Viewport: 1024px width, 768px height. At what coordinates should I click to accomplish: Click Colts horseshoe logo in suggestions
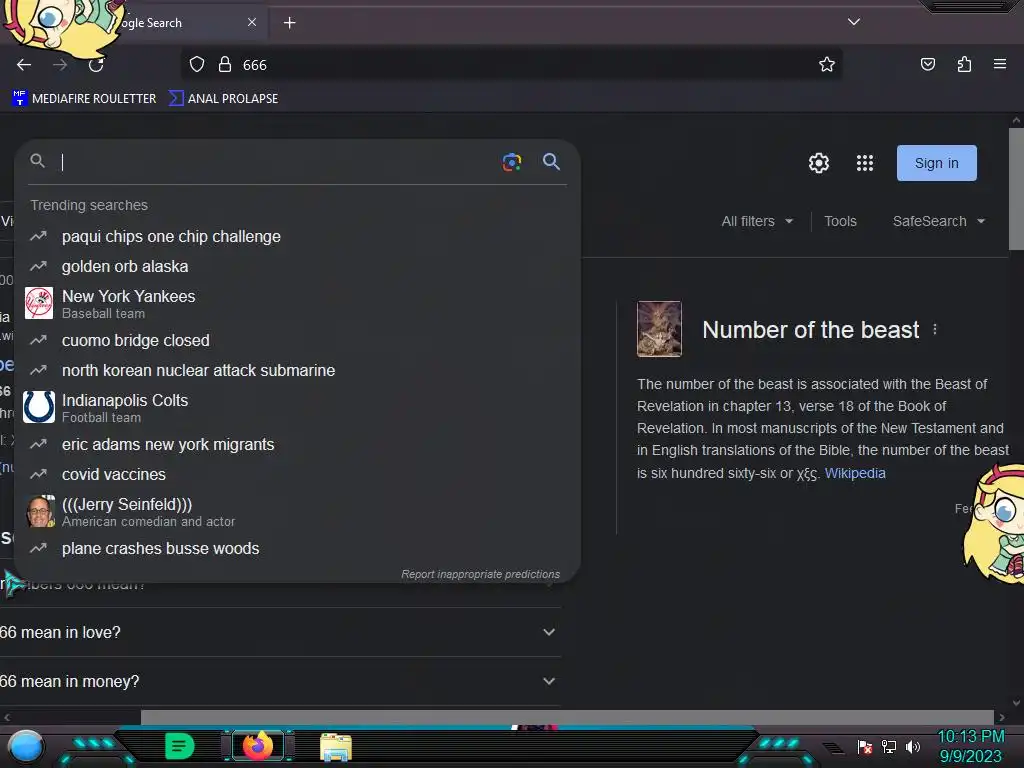click(x=39, y=408)
